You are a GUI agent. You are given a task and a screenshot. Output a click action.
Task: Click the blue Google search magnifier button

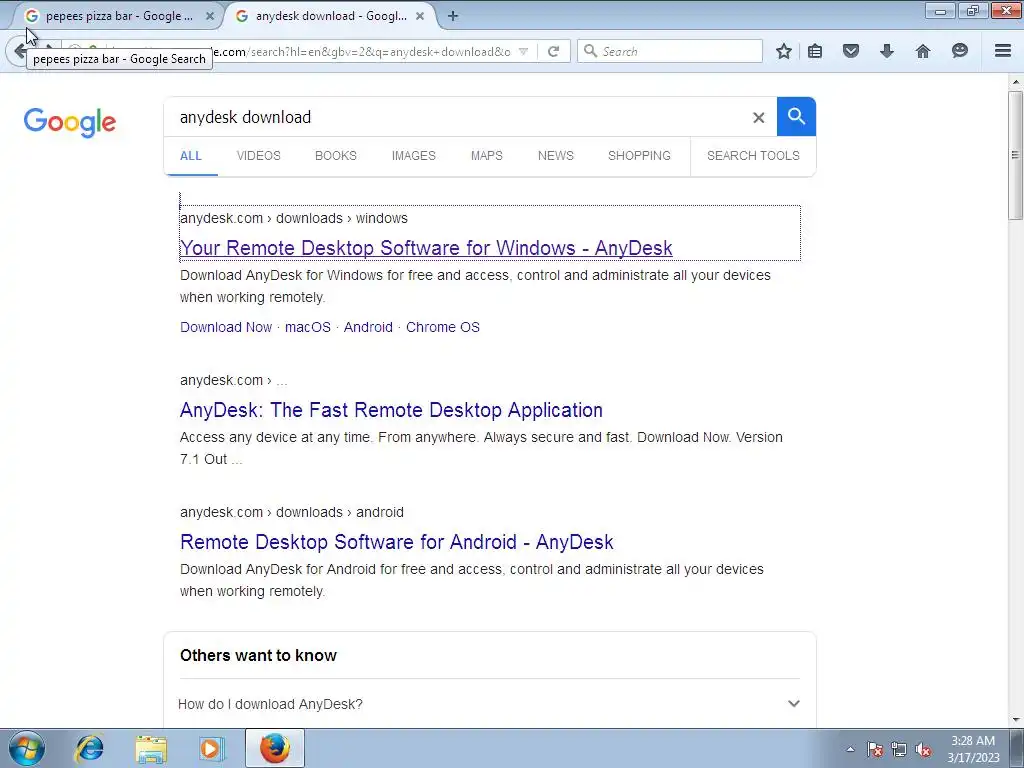coord(796,117)
